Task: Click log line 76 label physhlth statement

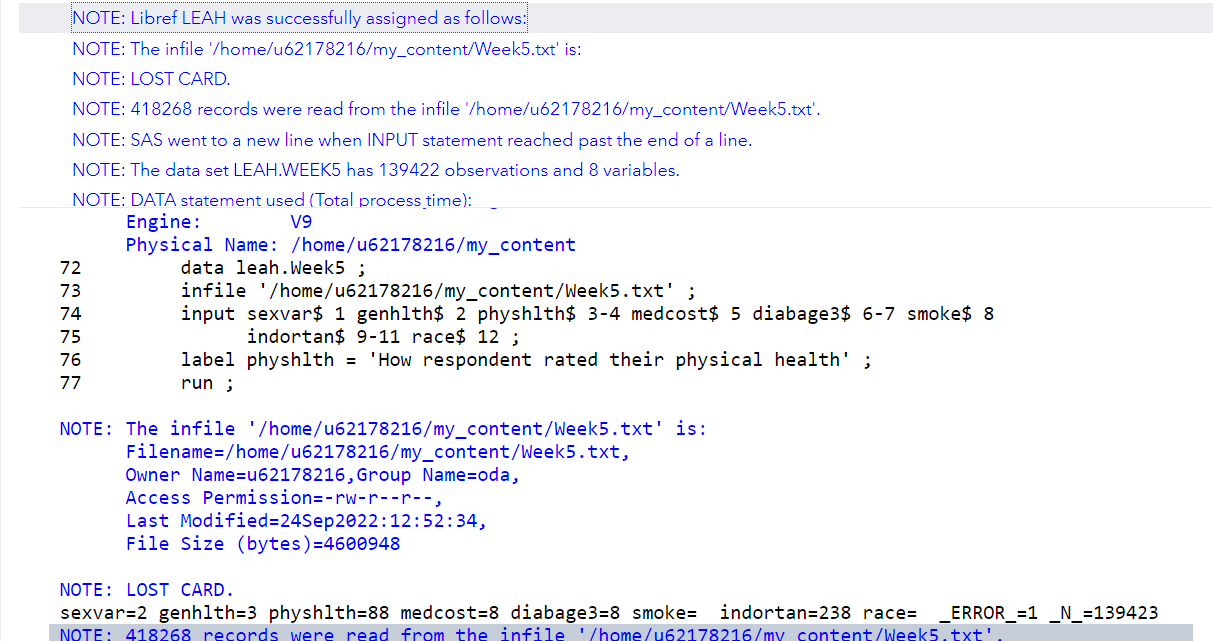Action: pyautogui.click(x=526, y=360)
